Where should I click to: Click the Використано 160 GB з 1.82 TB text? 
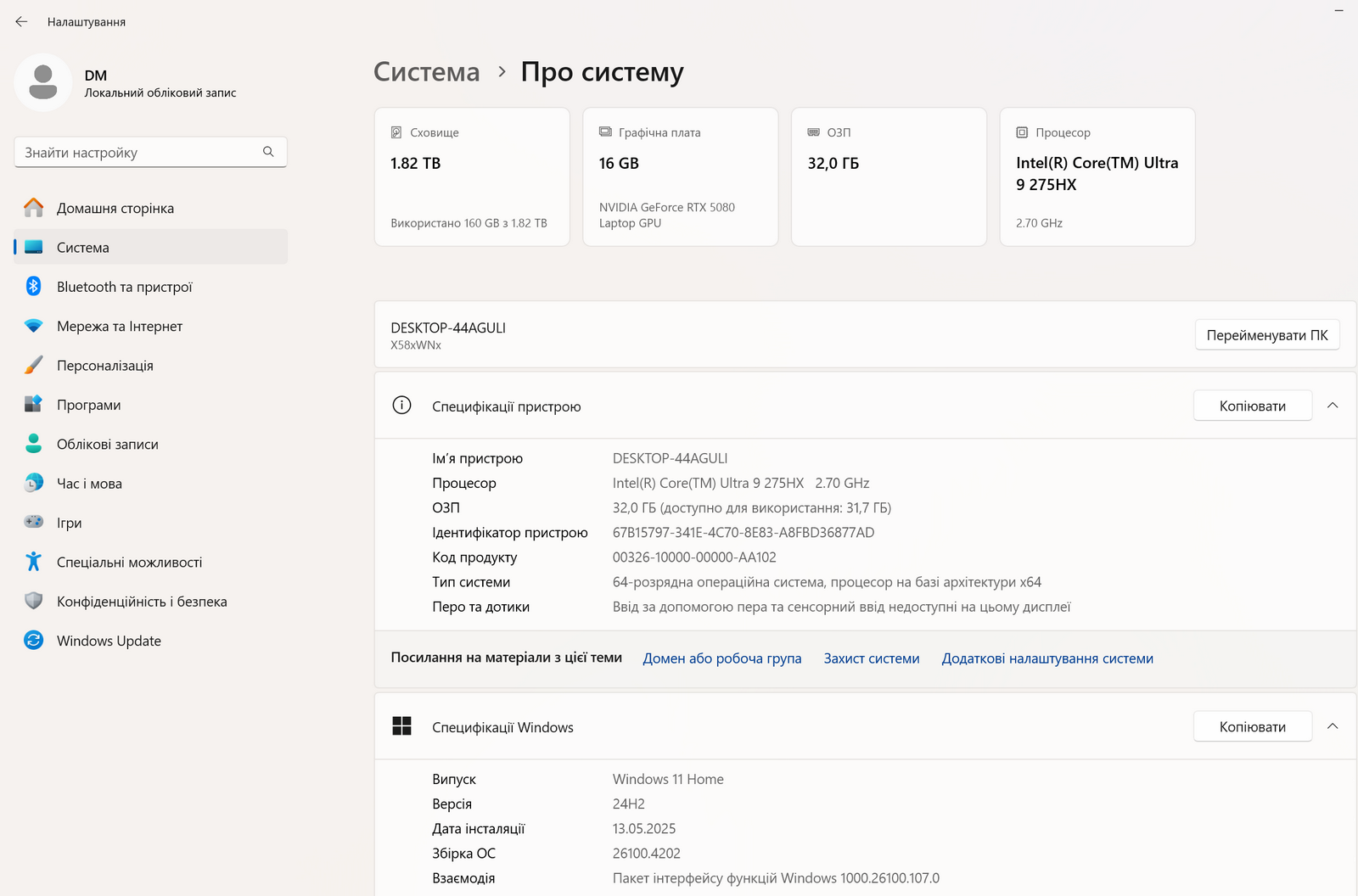(x=469, y=223)
